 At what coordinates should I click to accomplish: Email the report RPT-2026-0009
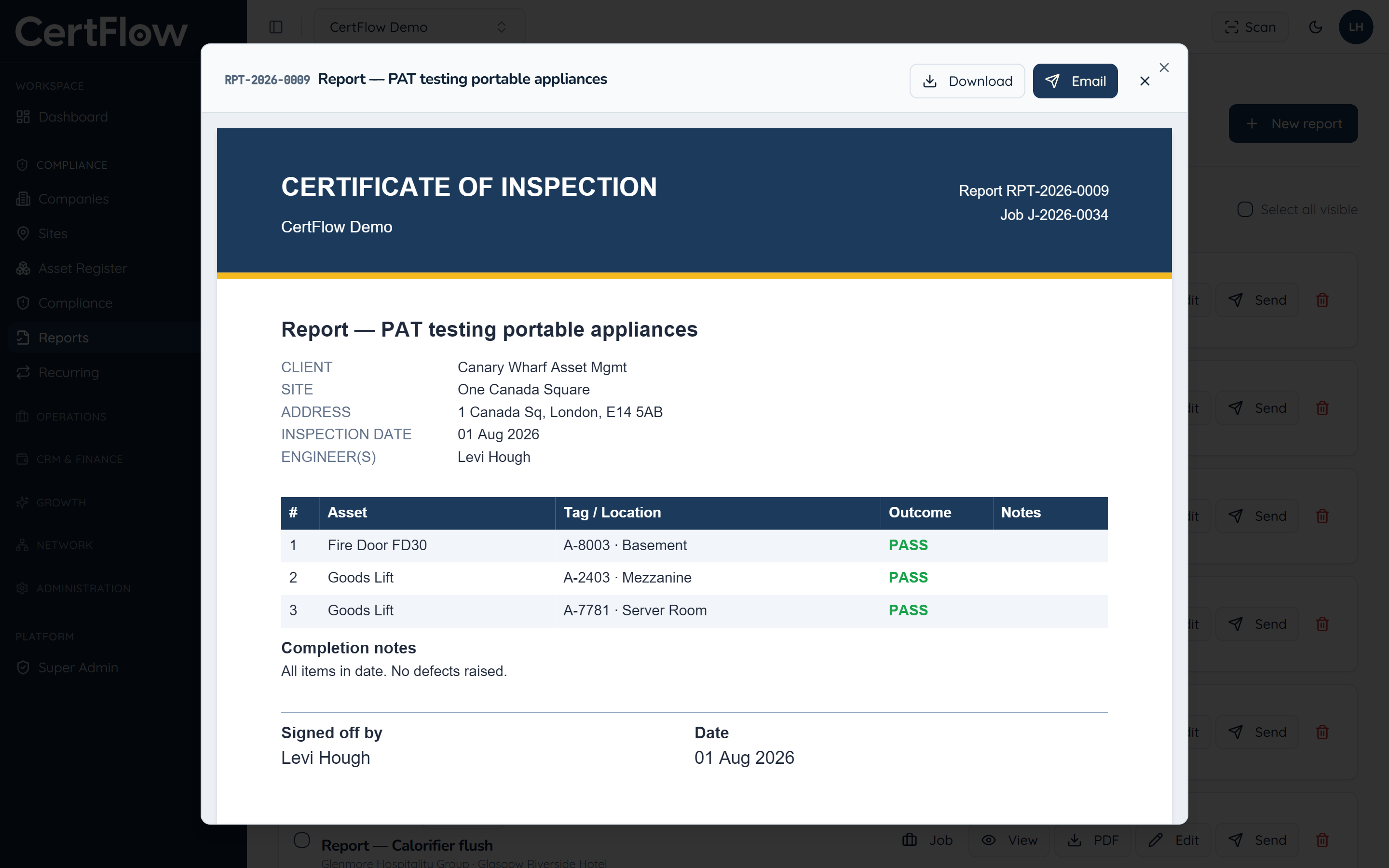click(1075, 81)
